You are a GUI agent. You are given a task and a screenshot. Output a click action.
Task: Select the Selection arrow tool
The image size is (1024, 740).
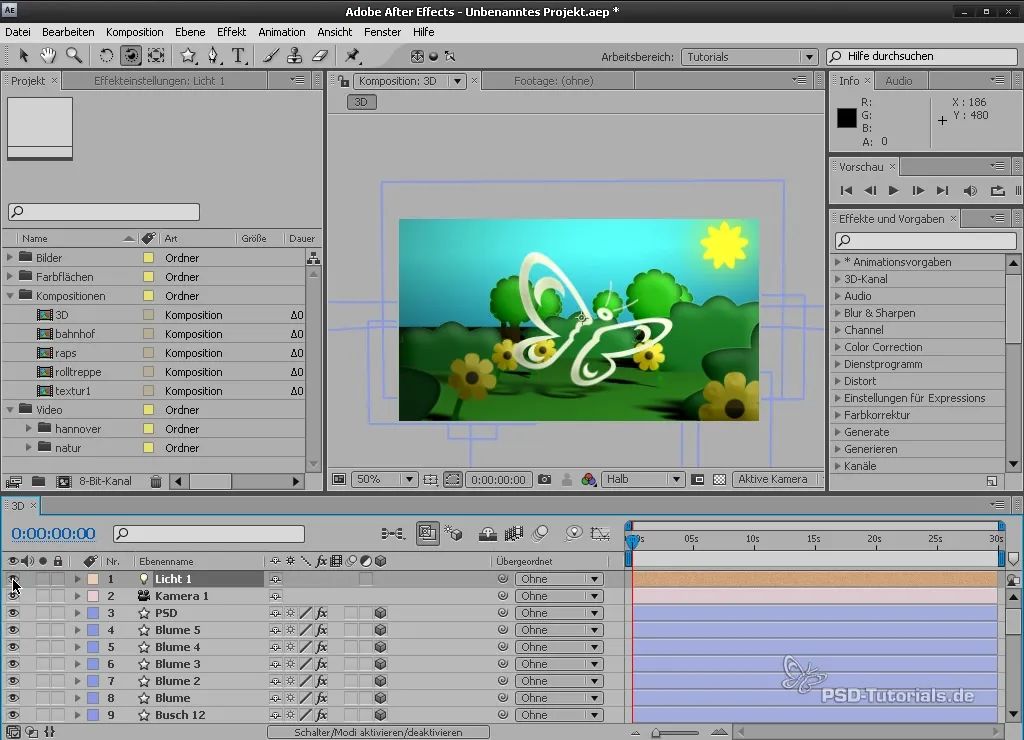[24, 56]
